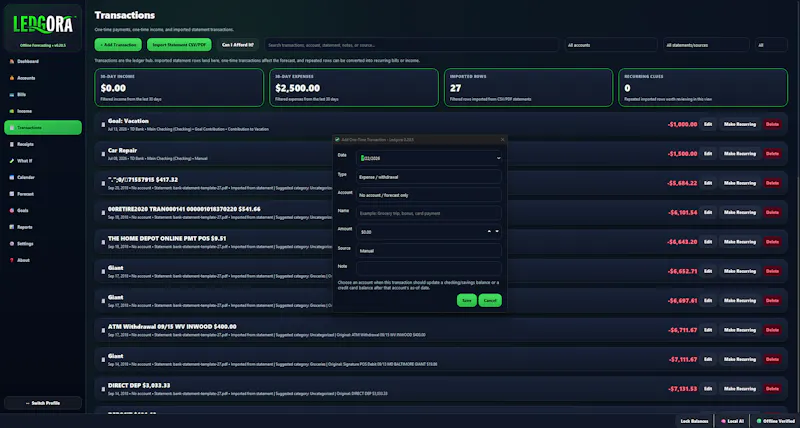Select the checkbox for 00RETIRE2020 row

tap(103, 213)
